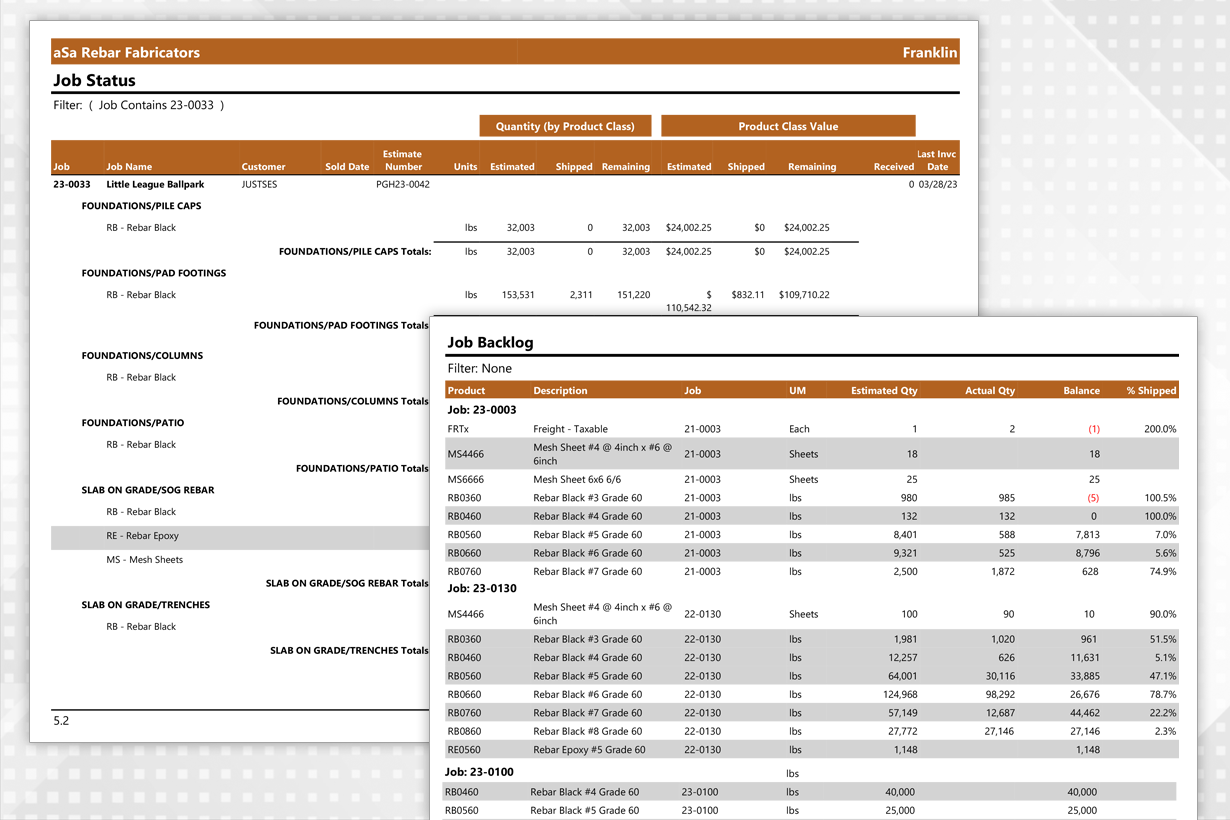Click the Product Class Value header

click(x=788, y=126)
